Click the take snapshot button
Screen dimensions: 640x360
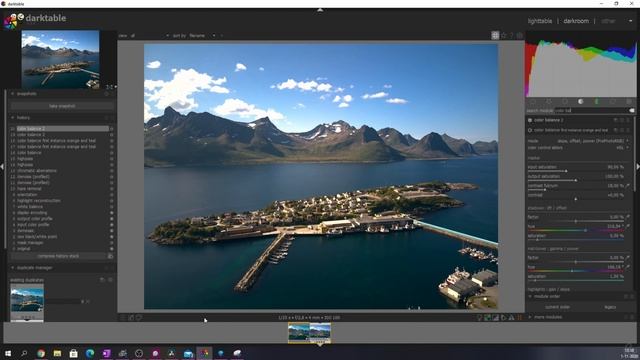coord(62,106)
